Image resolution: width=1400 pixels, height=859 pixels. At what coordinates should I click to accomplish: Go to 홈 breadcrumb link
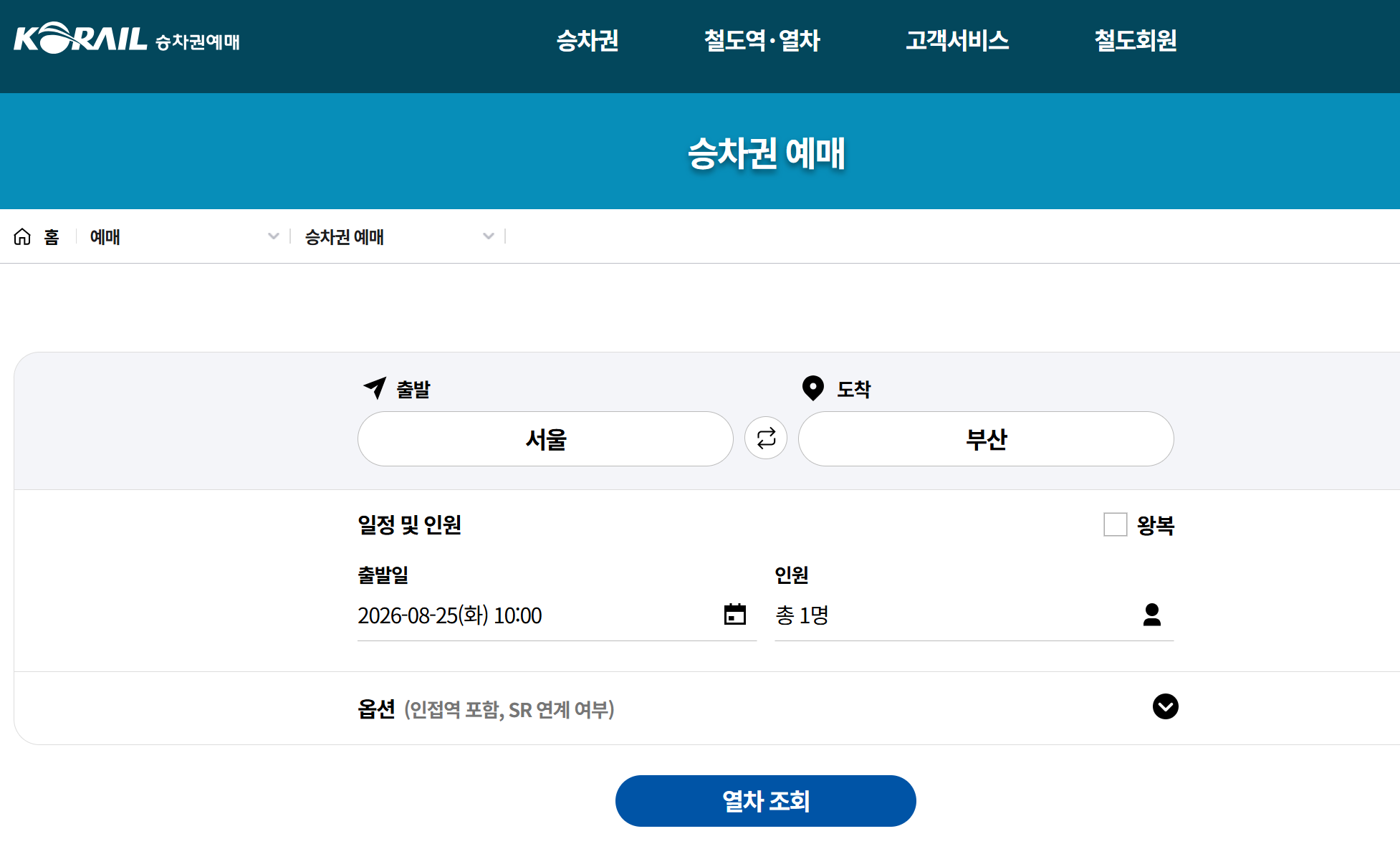(52, 236)
